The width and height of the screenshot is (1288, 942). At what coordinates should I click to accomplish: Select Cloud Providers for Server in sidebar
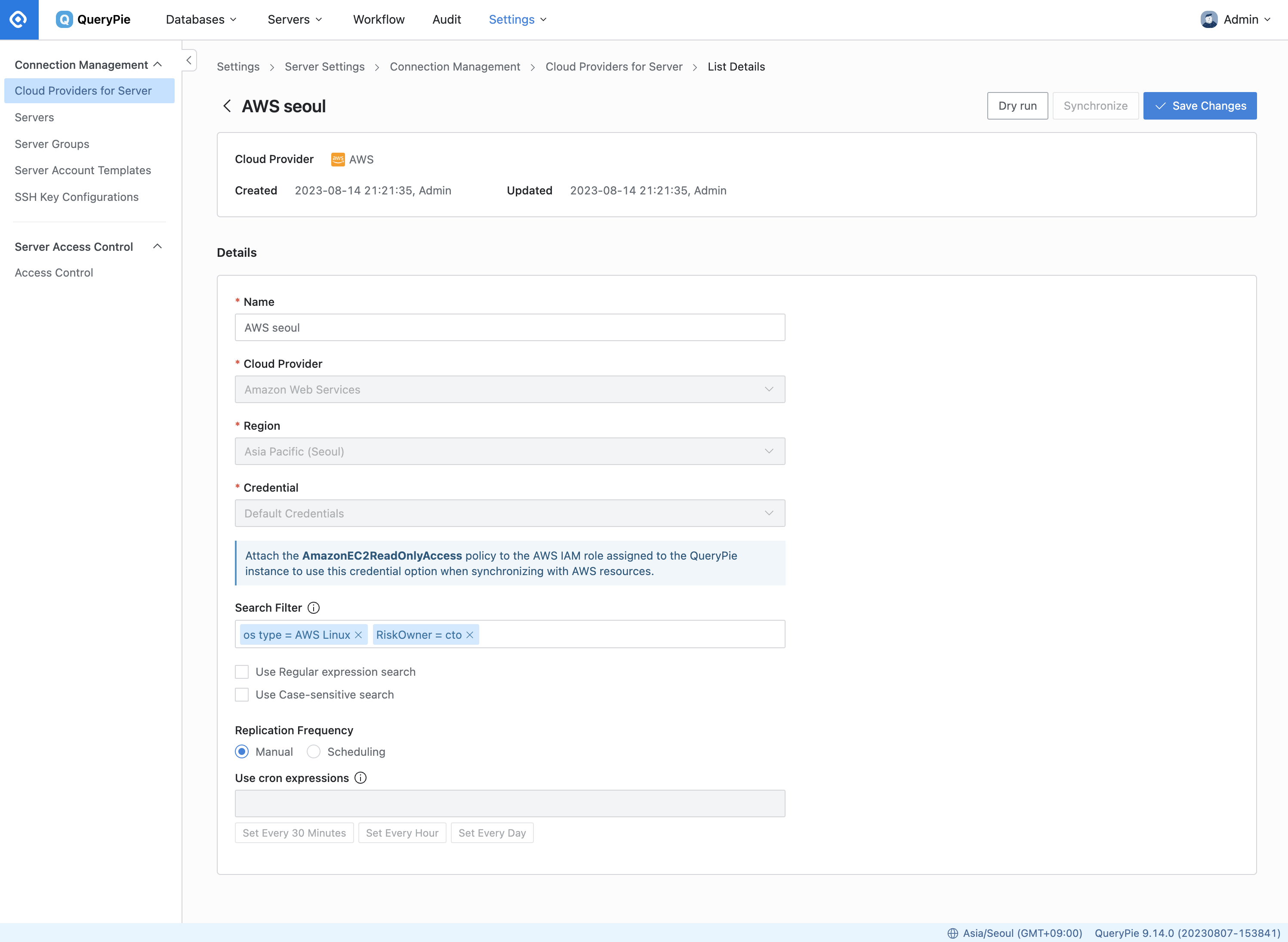(x=89, y=91)
